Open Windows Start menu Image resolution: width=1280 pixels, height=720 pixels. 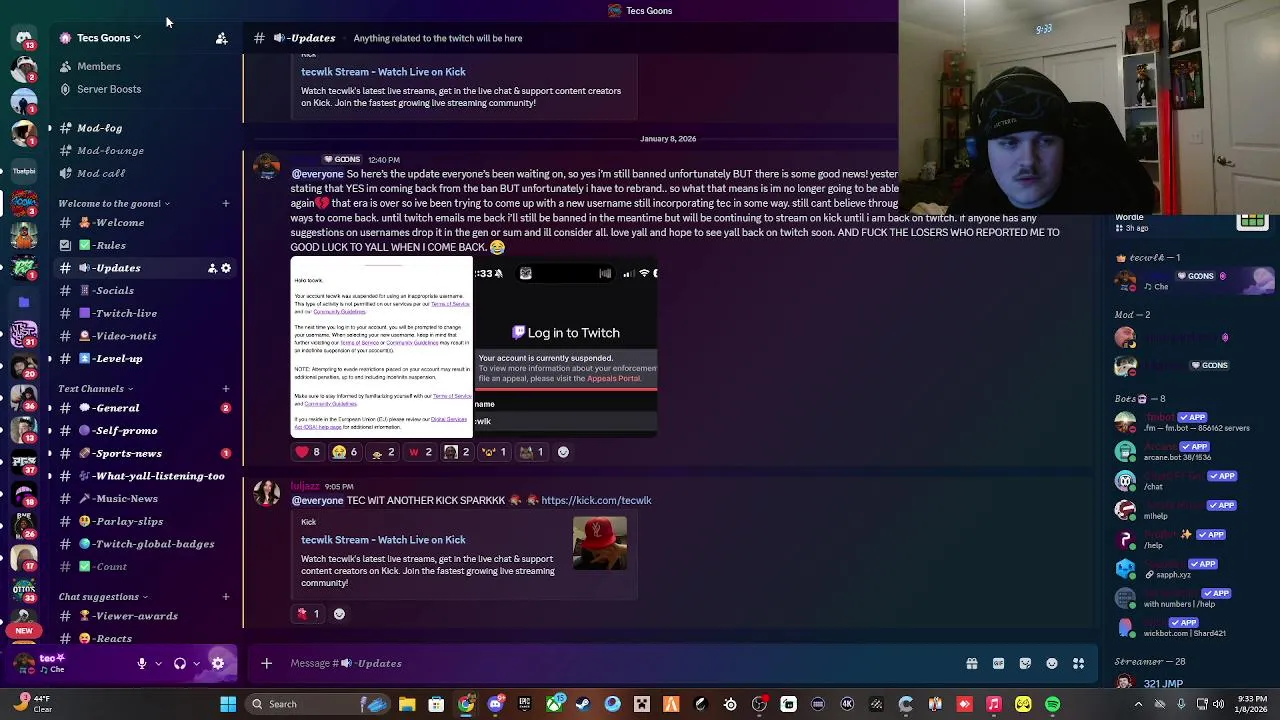(x=228, y=704)
